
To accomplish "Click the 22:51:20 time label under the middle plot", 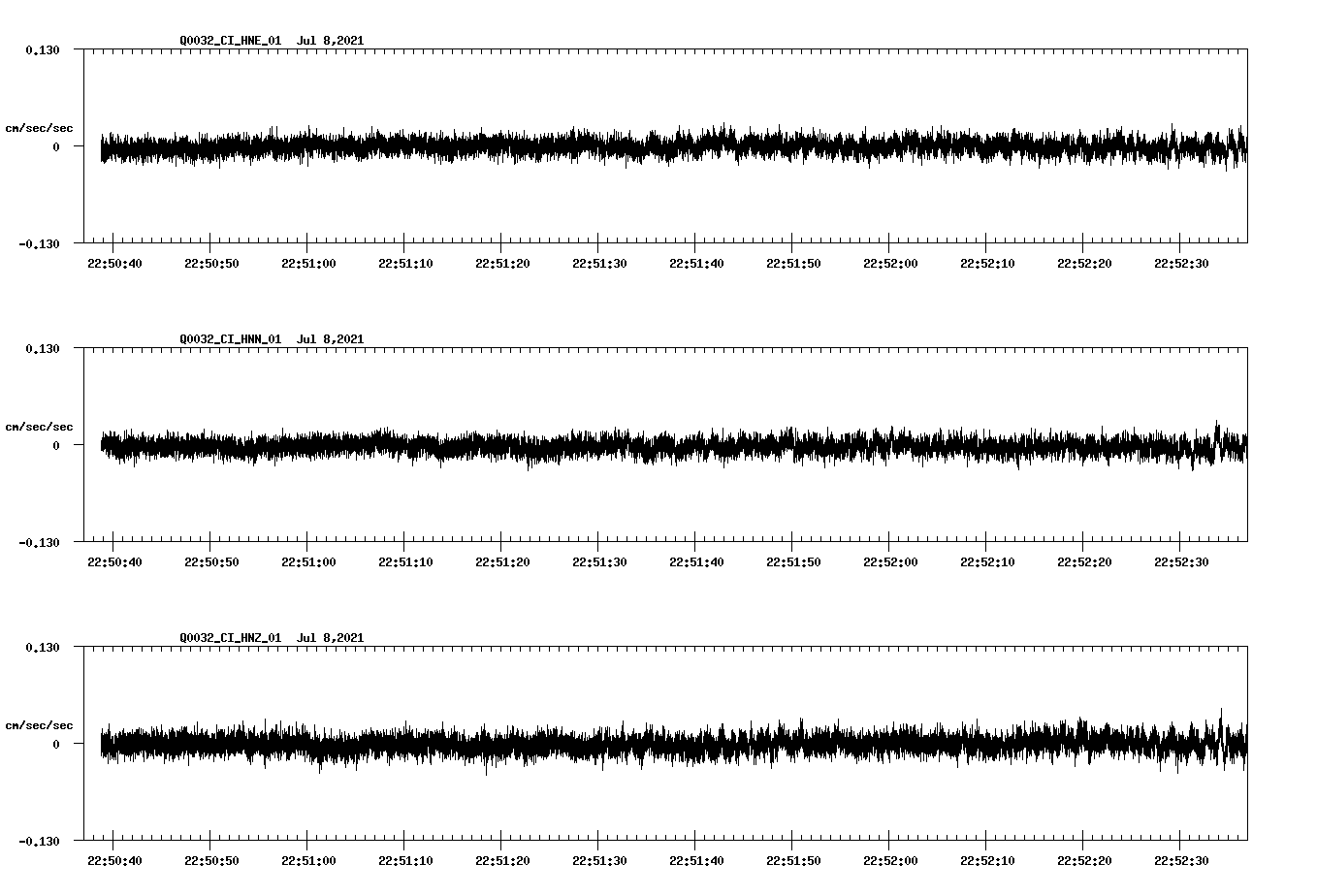I will [501, 560].
